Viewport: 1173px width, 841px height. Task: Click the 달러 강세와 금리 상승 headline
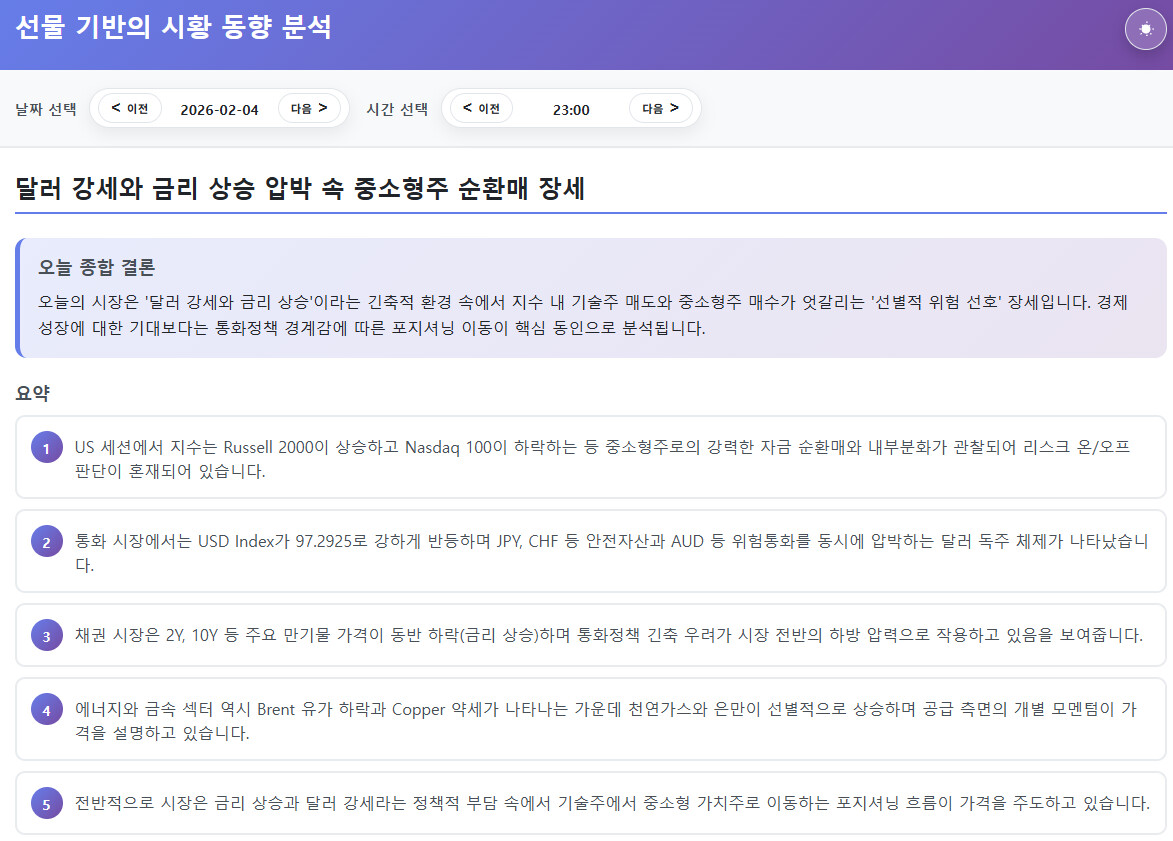300,189
